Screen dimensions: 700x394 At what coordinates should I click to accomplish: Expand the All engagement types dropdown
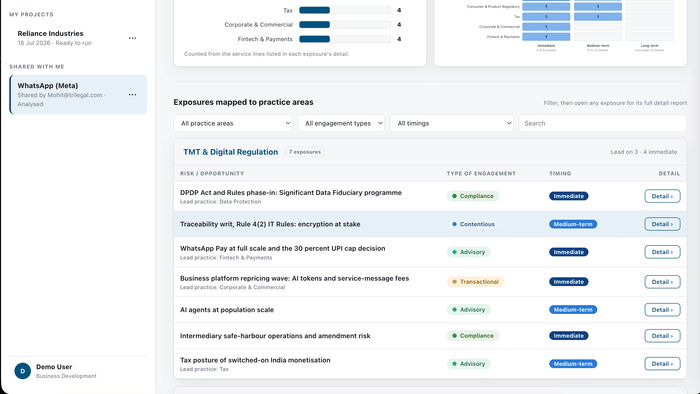[341, 123]
